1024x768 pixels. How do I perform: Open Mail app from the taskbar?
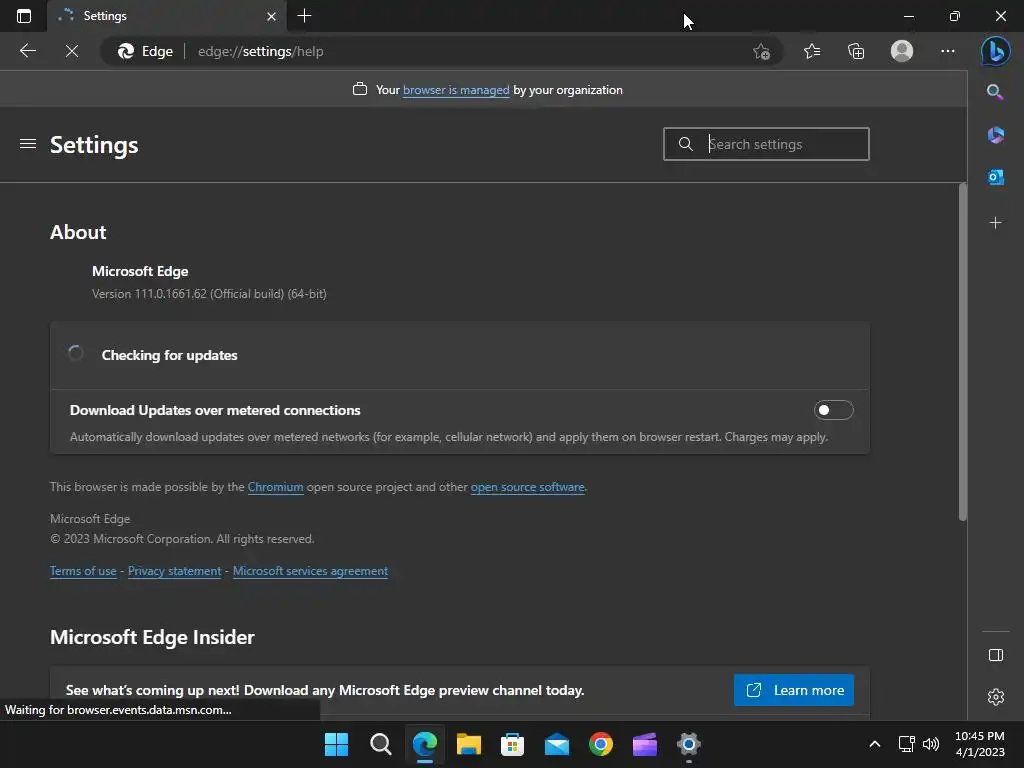click(x=556, y=744)
